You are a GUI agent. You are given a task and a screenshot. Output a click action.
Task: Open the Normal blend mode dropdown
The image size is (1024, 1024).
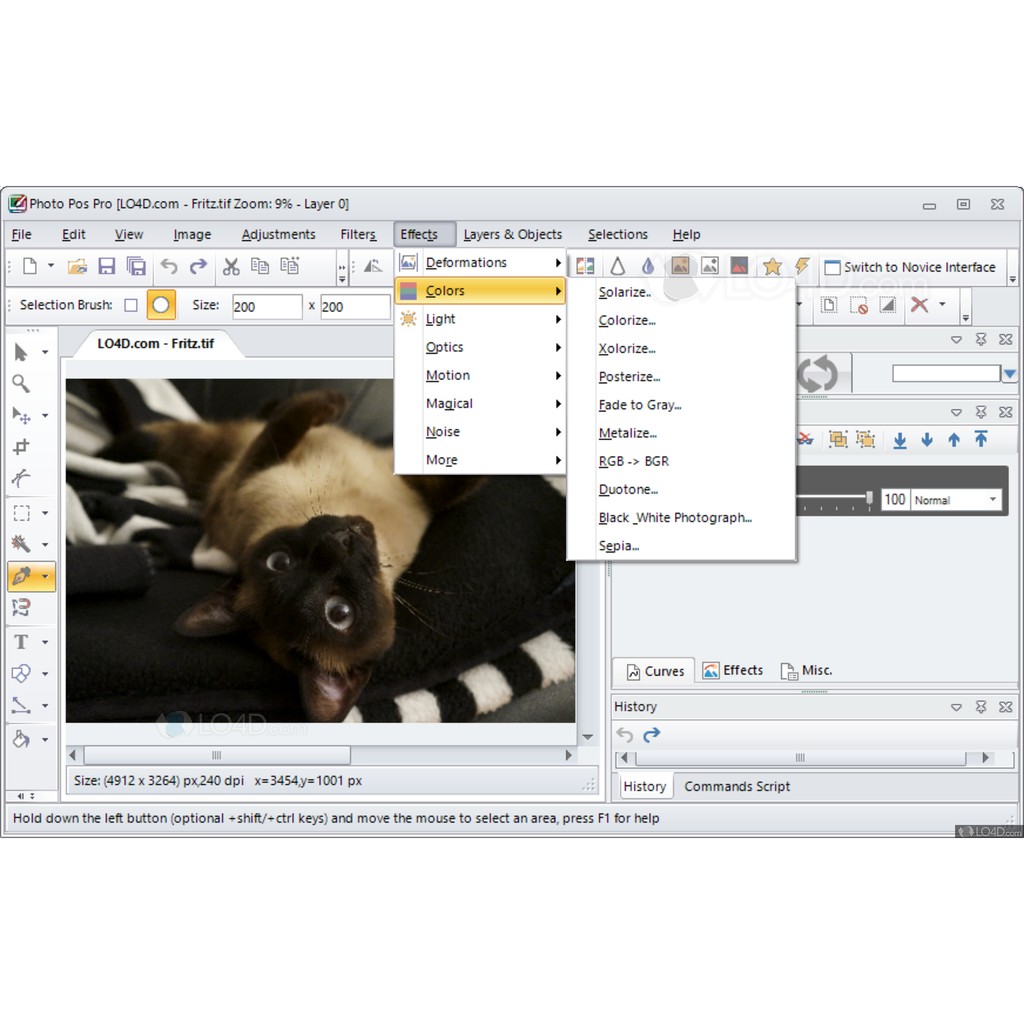pos(956,500)
